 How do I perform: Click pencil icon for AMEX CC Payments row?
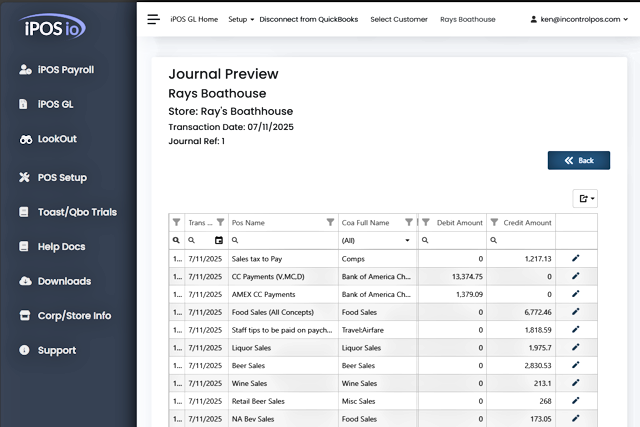575,295
